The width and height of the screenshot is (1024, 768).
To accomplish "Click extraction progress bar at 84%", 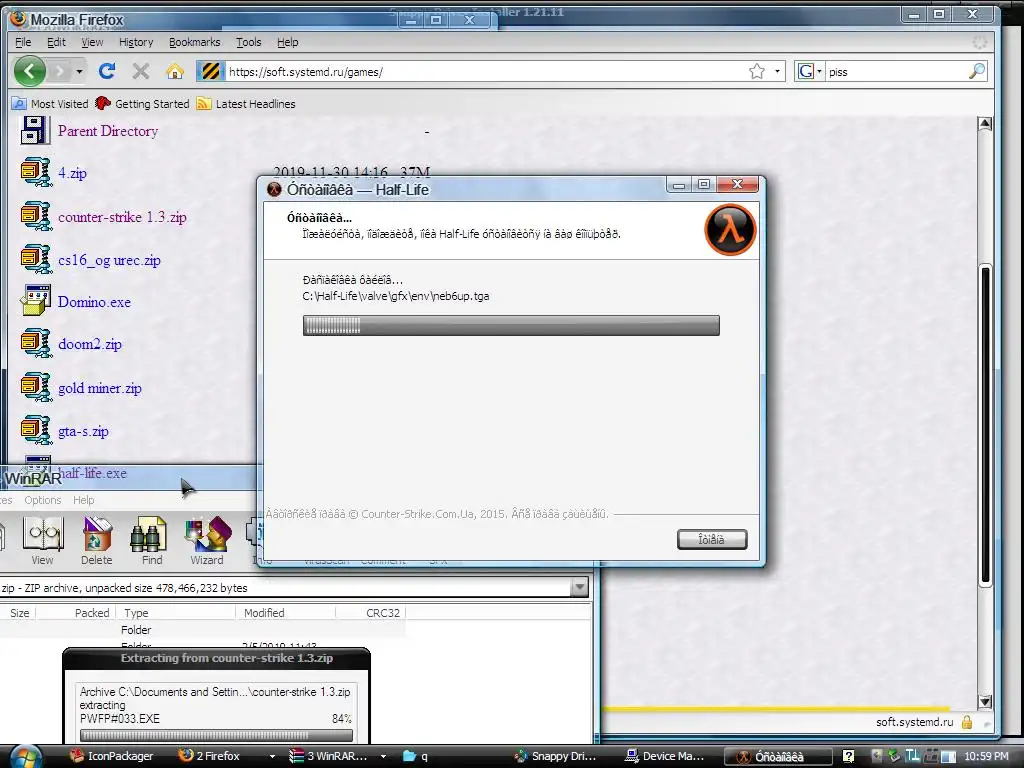I will click(x=216, y=736).
